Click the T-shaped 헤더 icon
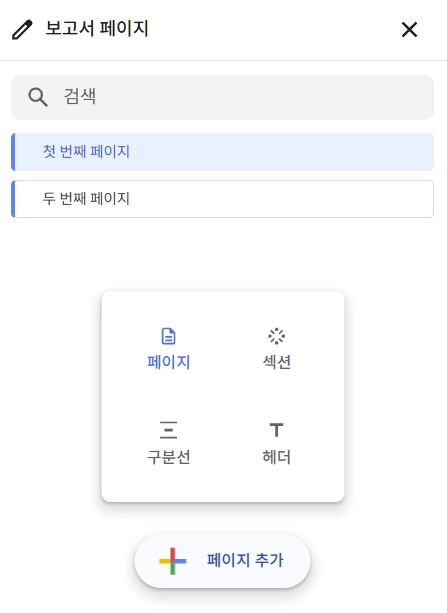The width and height of the screenshot is (447, 613). tap(276, 430)
